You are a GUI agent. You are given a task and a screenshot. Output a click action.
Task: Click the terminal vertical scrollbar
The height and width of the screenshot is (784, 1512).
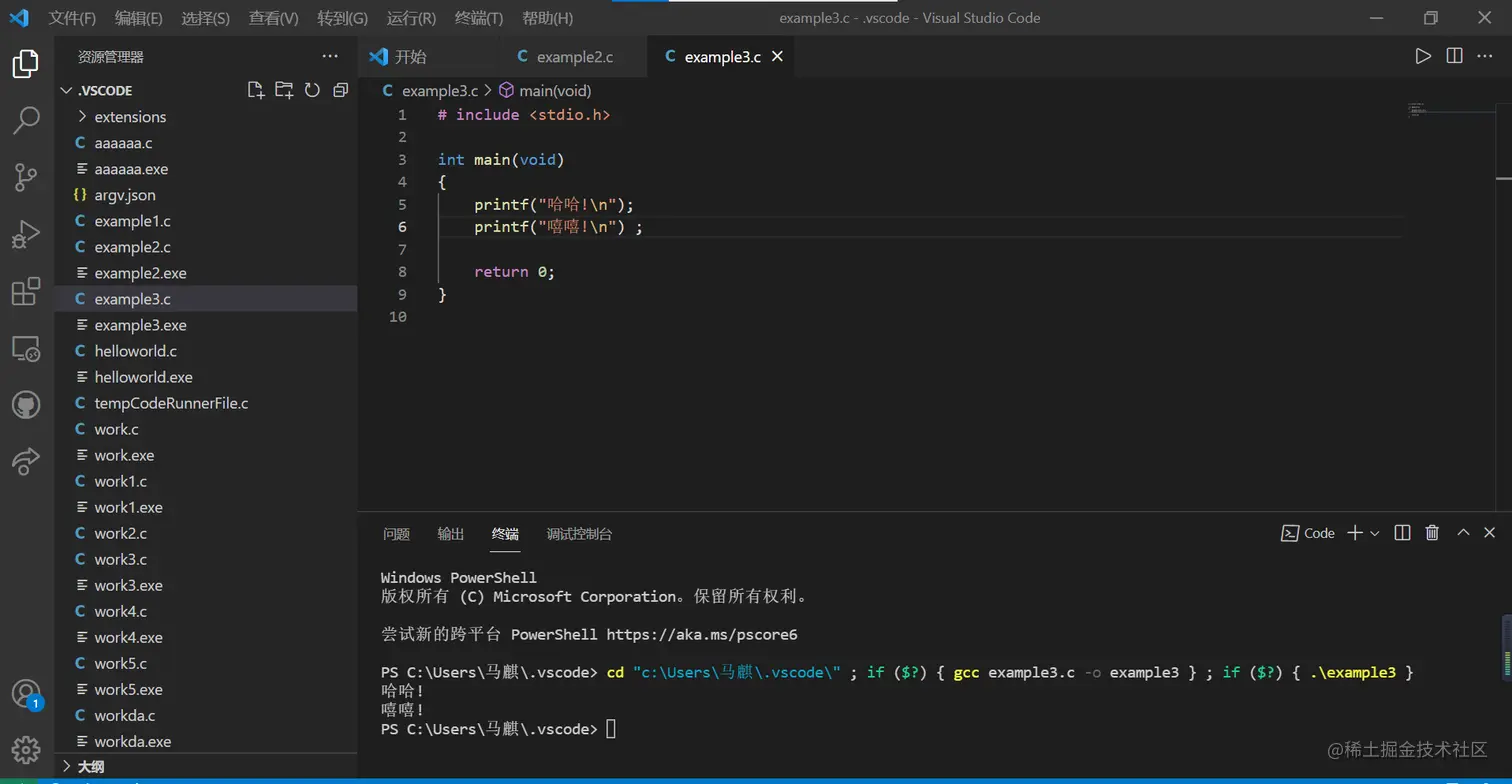pyautogui.click(x=1506, y=648)
